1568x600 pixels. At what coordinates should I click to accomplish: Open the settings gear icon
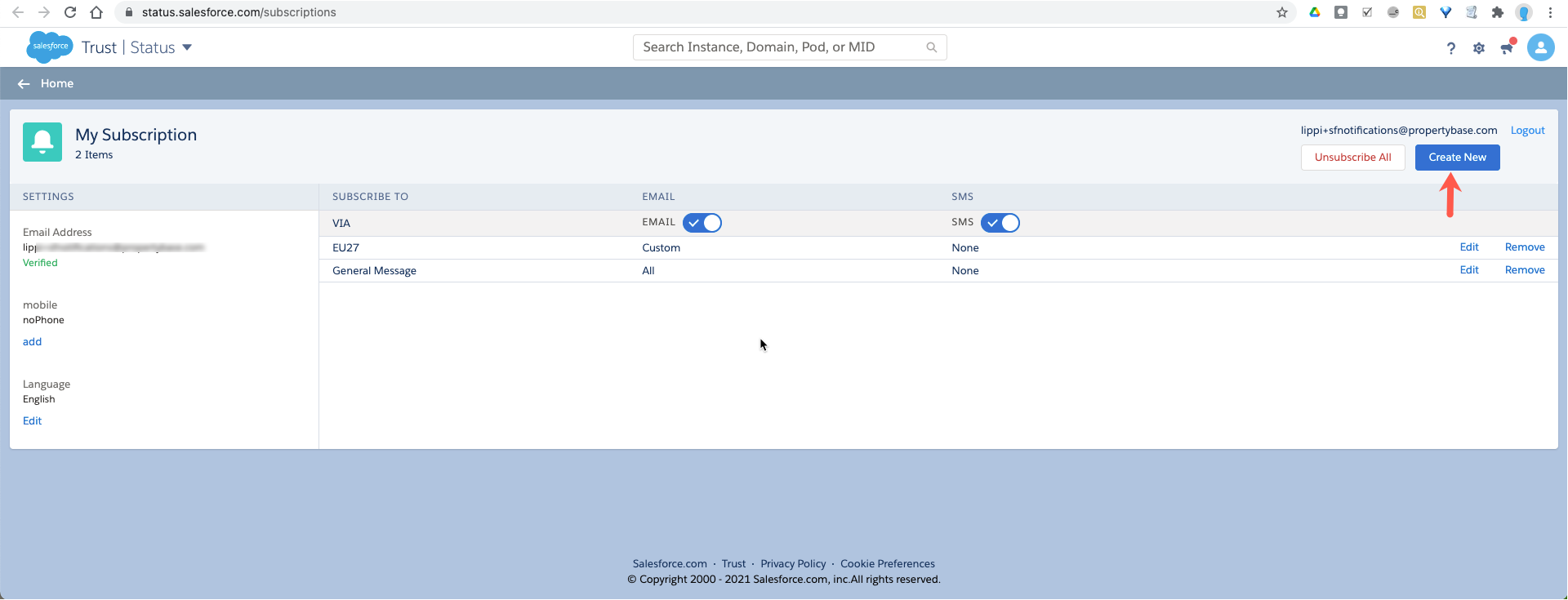1479,48
